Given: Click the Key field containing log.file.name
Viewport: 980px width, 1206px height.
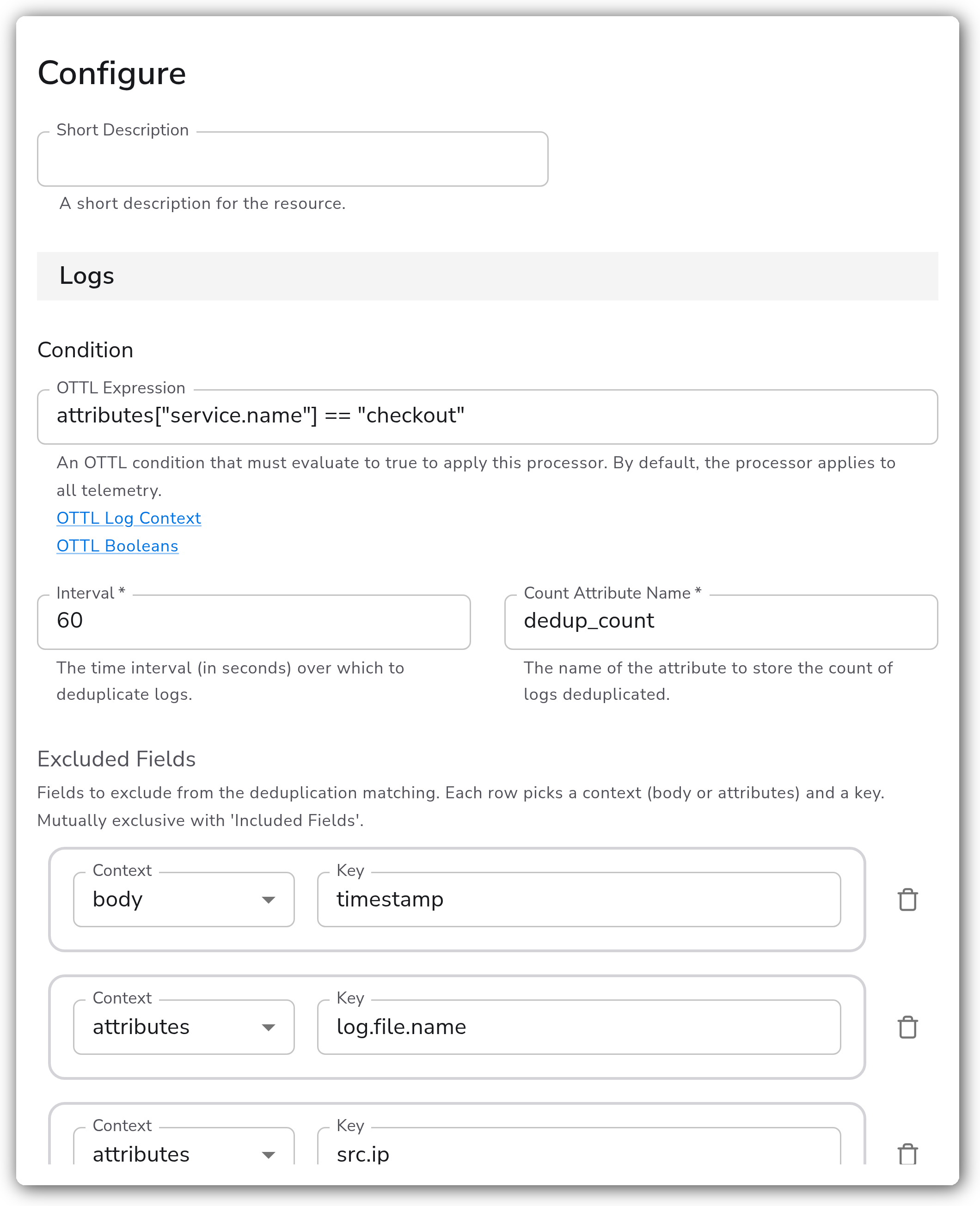Looking at the screenshot, I should pos(579,1027).
